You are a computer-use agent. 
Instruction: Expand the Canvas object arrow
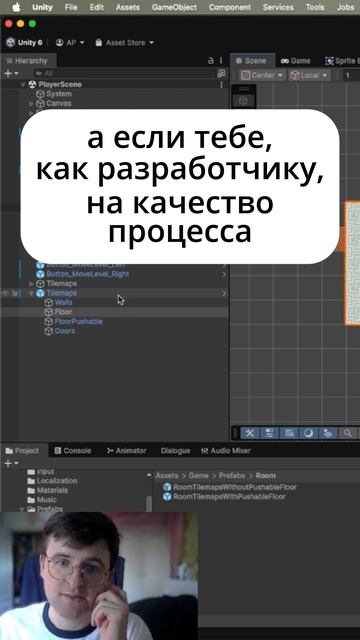click(31, 103)
